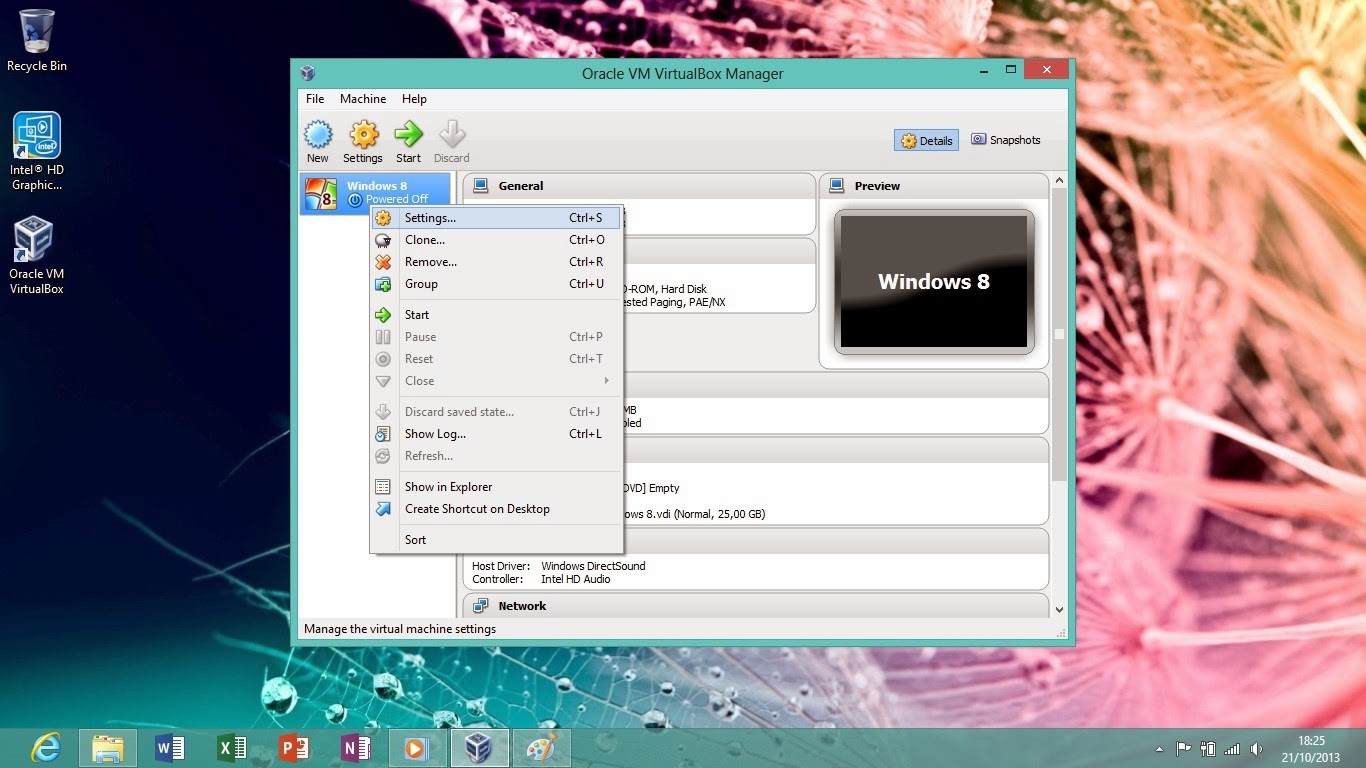Click the network signal tray icon

coord(1232,749)
